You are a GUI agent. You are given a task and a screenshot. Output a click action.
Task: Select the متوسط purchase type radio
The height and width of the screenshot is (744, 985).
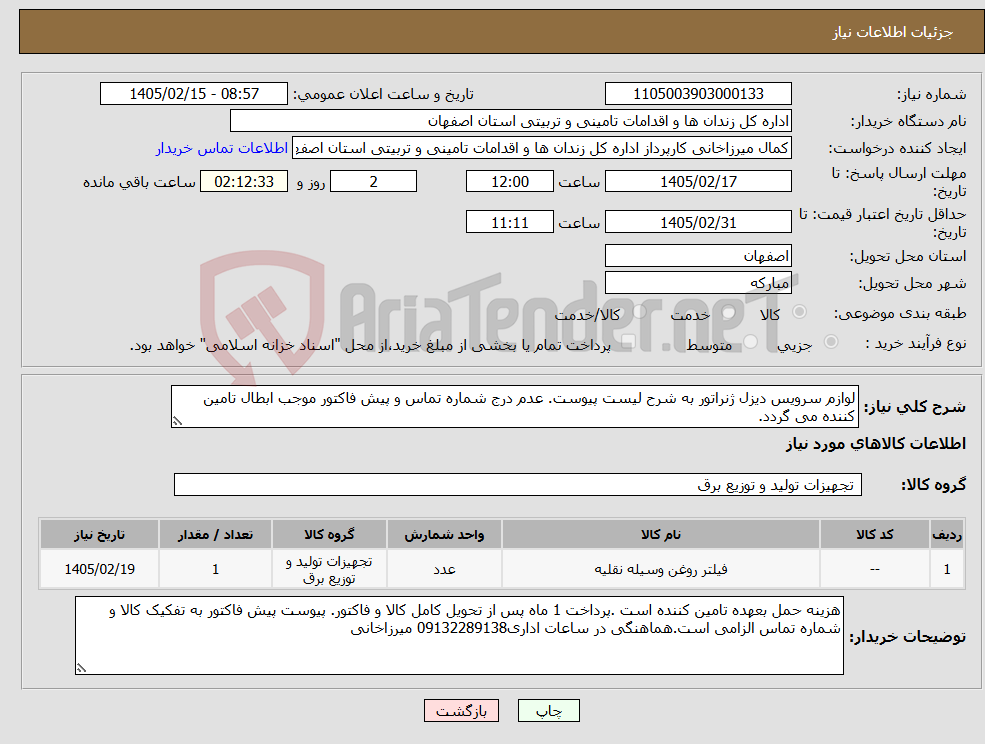750,342
